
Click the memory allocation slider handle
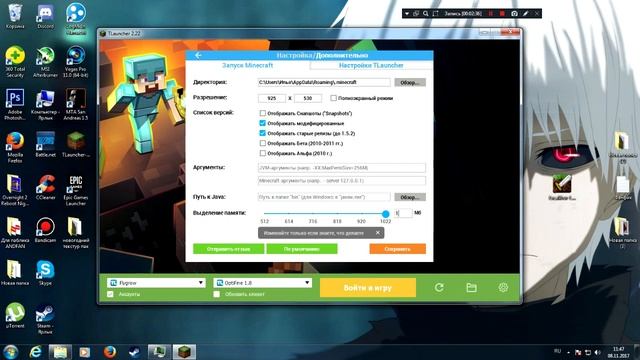pyautogui.click(x=385, y=213)
